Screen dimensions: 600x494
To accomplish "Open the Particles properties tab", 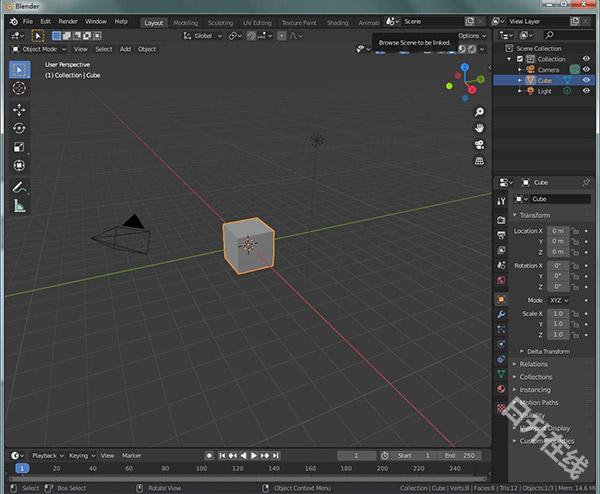I will (501, 329).
